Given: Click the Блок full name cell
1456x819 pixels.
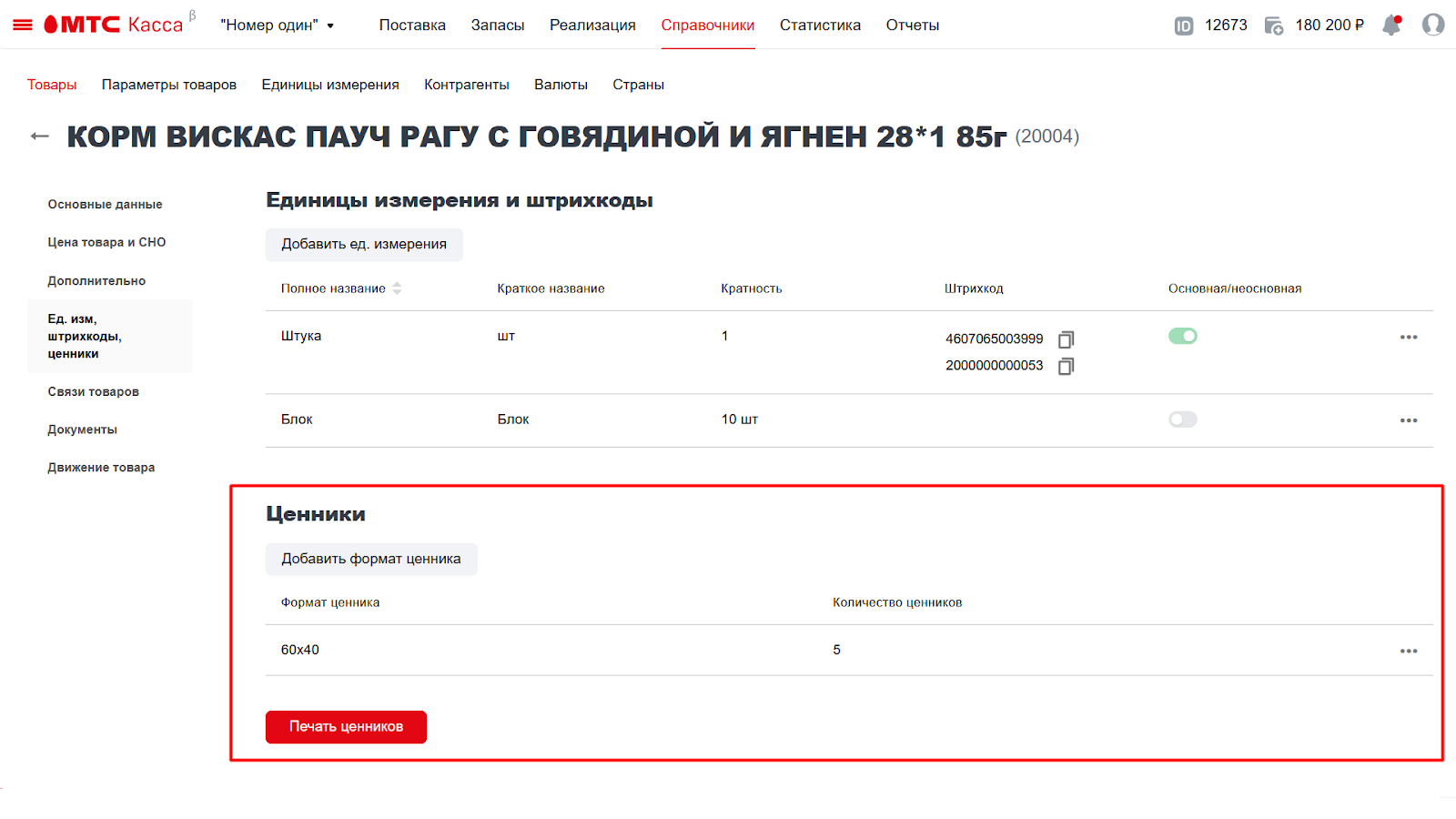Looking at the screenshot, I should (297, 420).
